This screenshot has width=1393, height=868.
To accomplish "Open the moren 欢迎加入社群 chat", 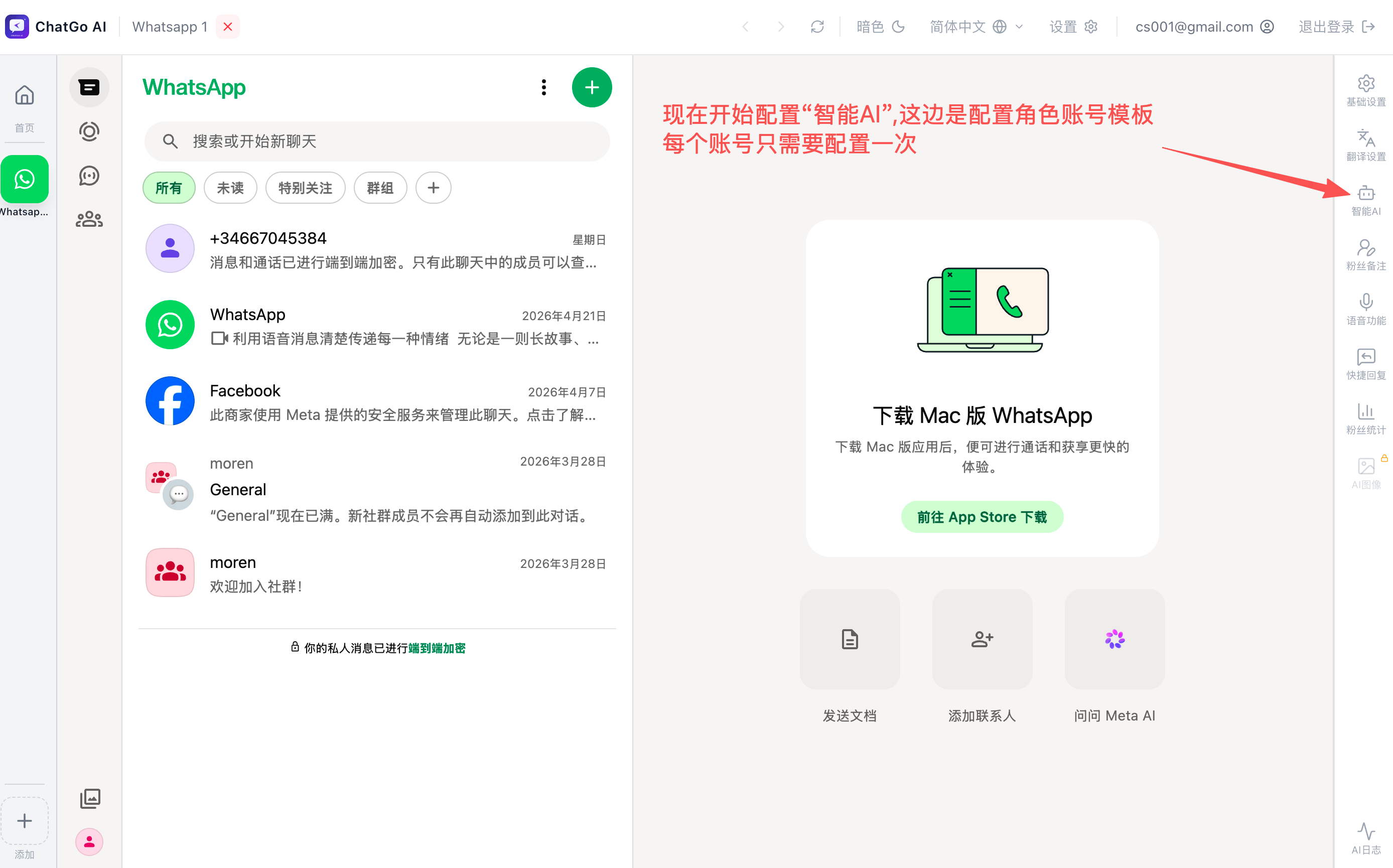I will pos(377,573).
